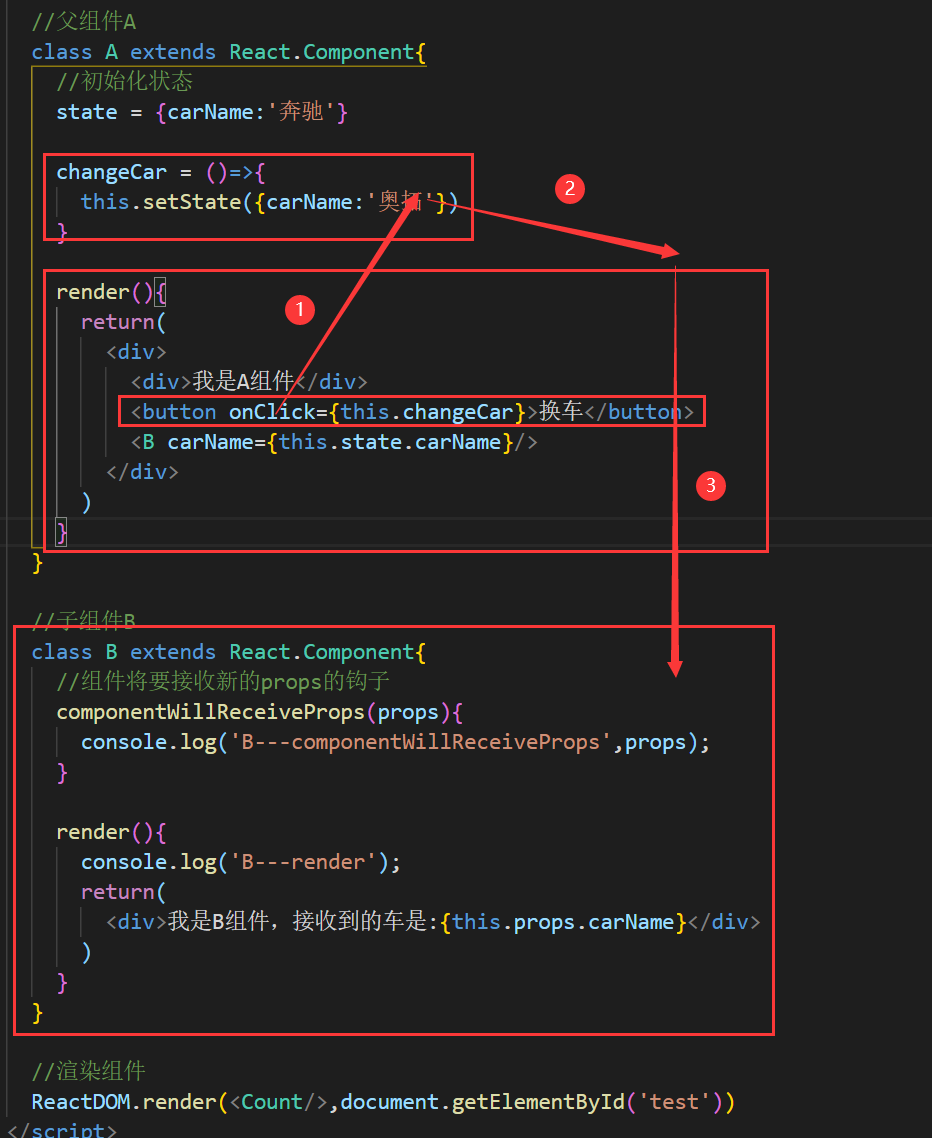Click the //父组件A comment
The image size is (932, 1138).
pyautogui.click(x=83, y=22)
